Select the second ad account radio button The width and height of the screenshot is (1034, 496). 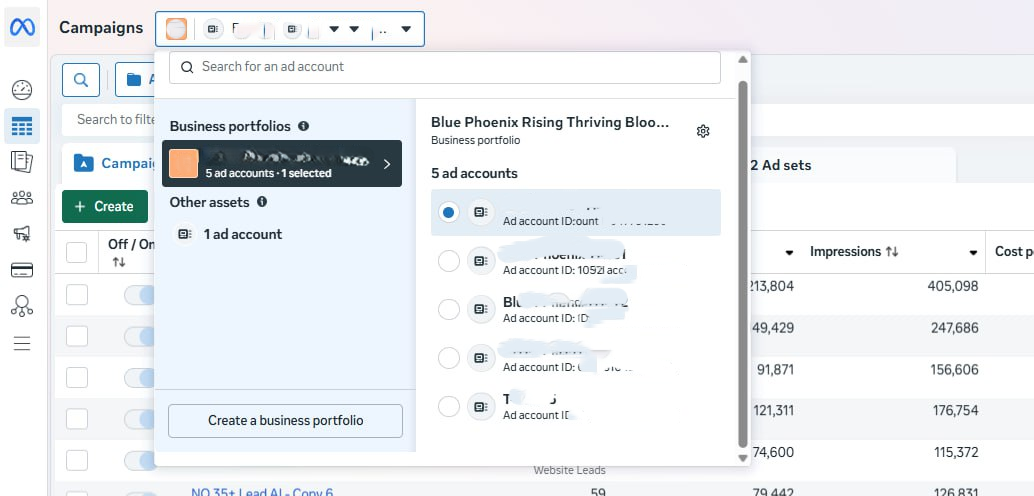tap(449, 261)
